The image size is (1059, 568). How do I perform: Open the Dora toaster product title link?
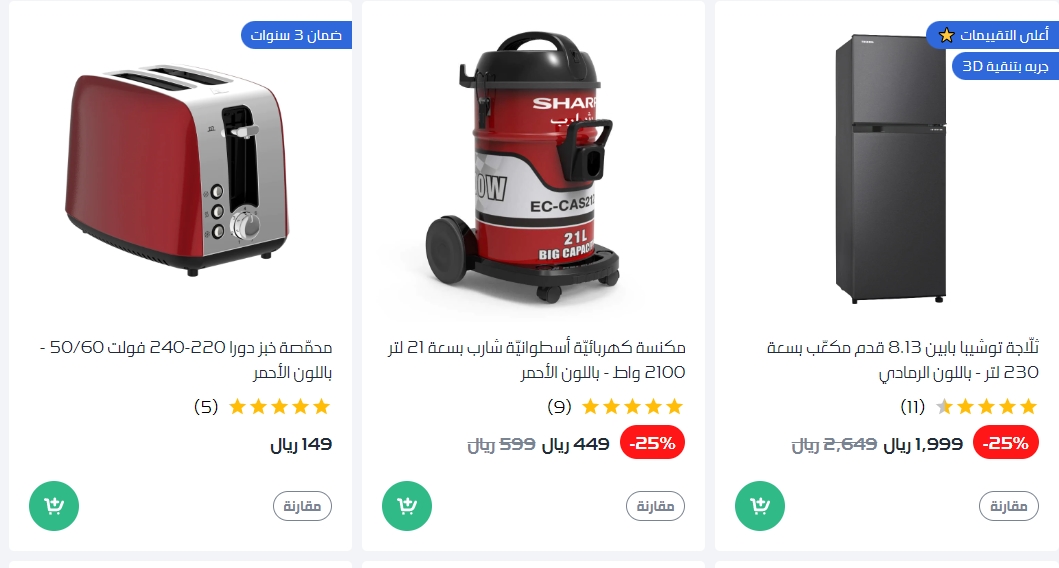pyautogui.click(x=186, y=360)
